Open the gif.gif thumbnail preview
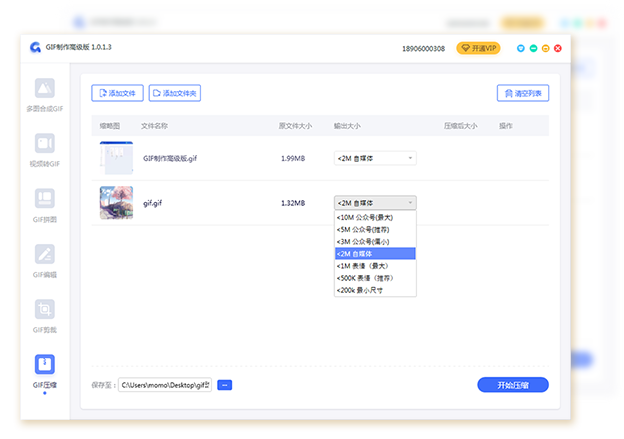This screenshot has height=439, width=624. 116,203
